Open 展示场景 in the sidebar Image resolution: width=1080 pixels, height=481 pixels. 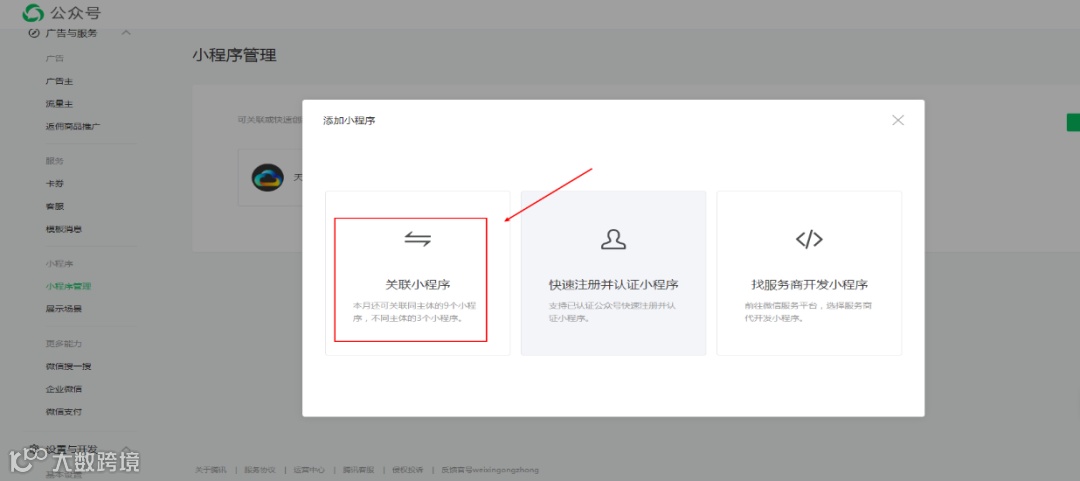coord(64,309)
